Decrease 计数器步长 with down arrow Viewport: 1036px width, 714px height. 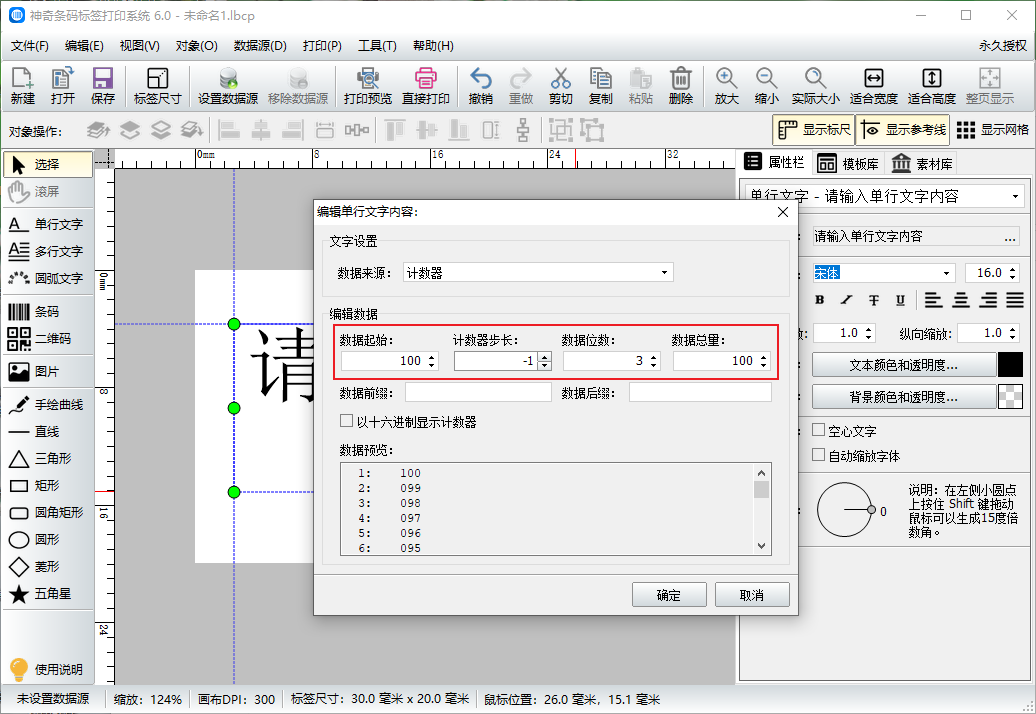[x=544, y=365]
